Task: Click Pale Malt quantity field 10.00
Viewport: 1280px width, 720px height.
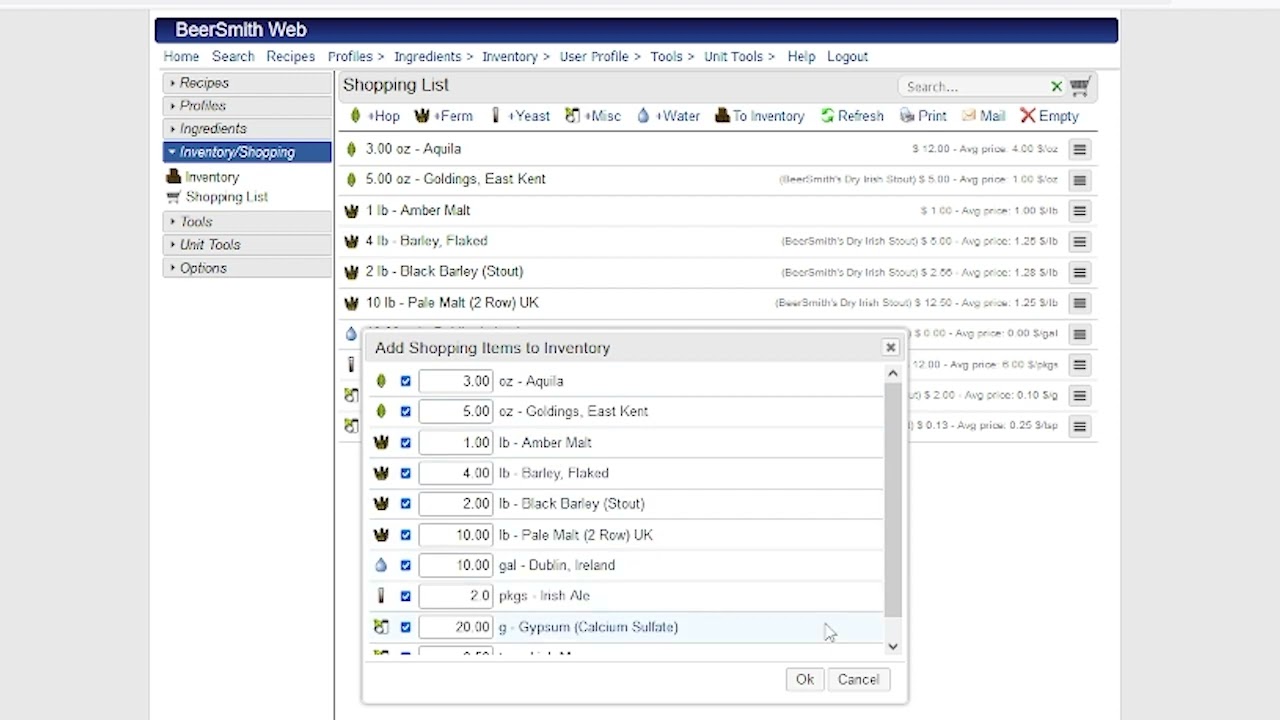Action: [x=455, y=535]
